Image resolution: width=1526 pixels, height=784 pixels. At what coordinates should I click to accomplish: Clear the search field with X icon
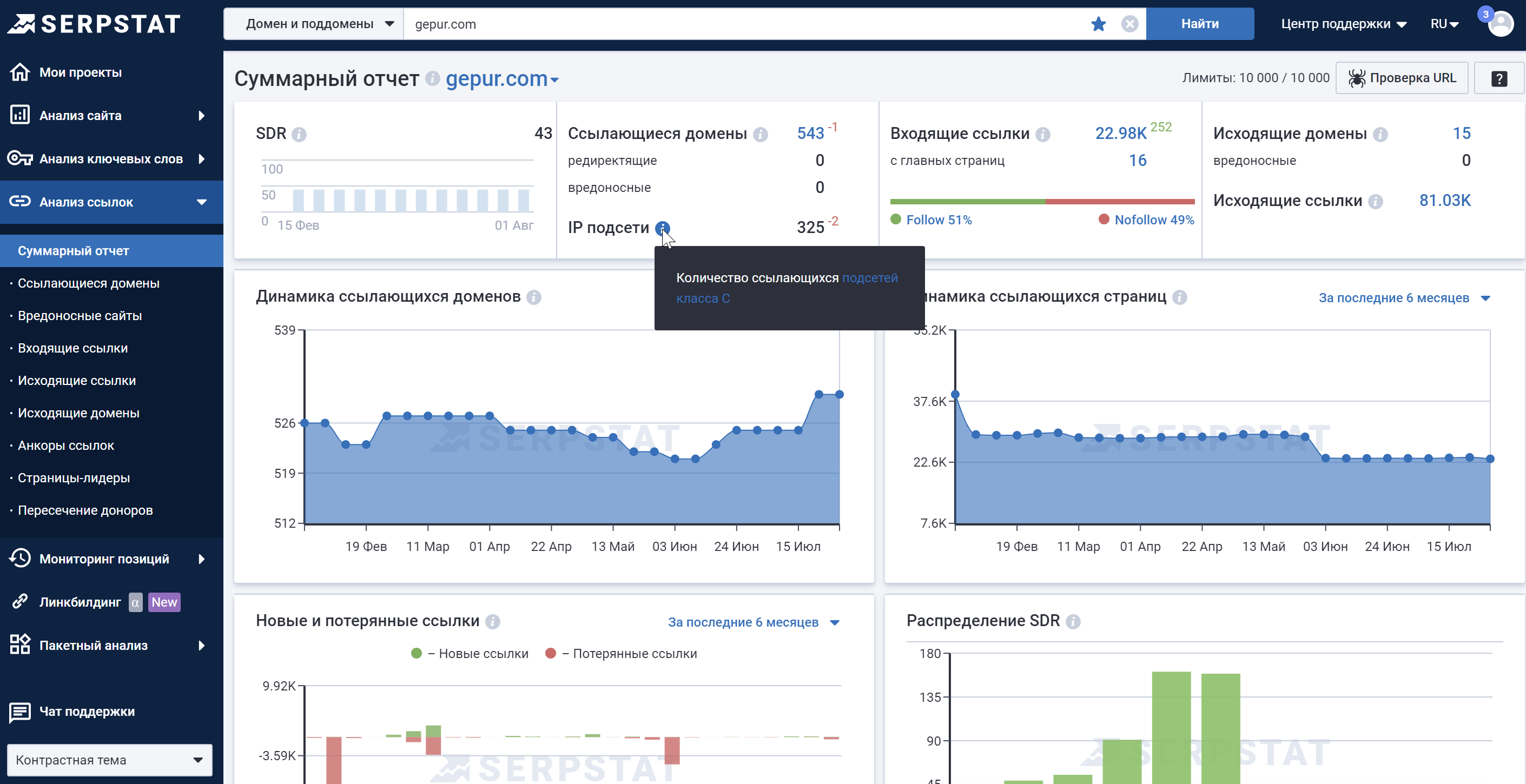click(x=1129, y=24)
